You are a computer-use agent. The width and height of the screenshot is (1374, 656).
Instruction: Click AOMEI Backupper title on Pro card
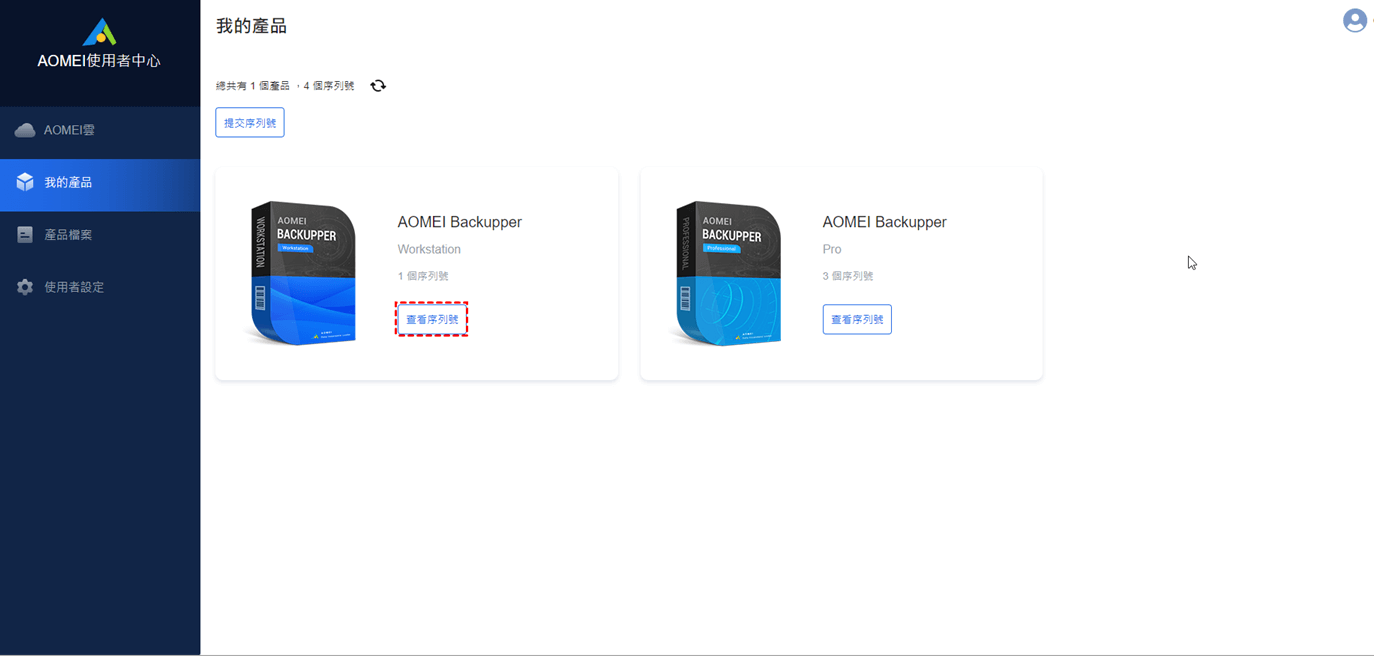(x=884, y=222)
